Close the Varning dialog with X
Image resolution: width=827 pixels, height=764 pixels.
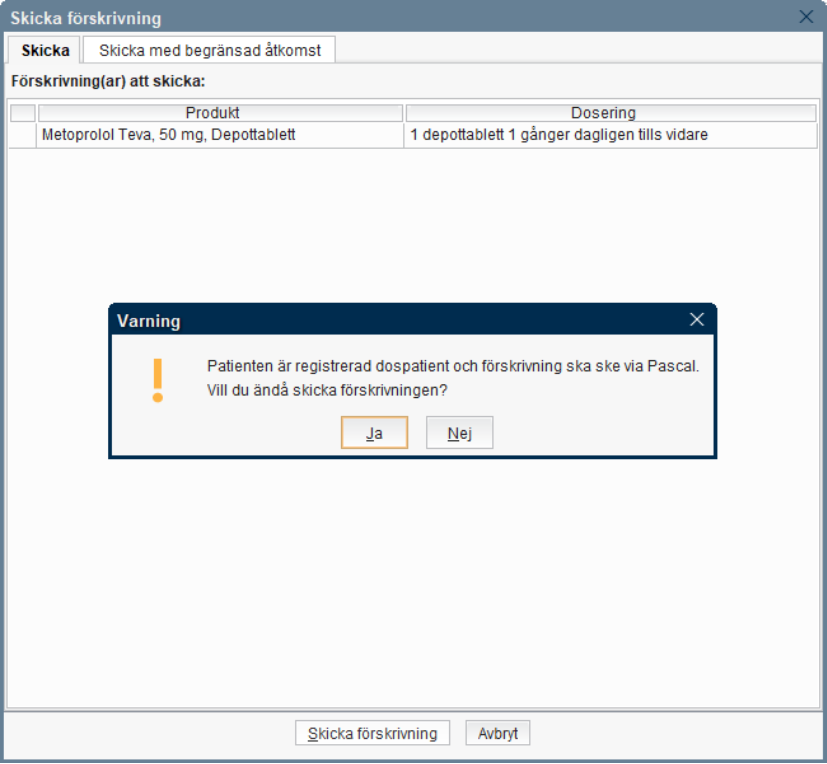pyautogui.click(x=697, y=320)
